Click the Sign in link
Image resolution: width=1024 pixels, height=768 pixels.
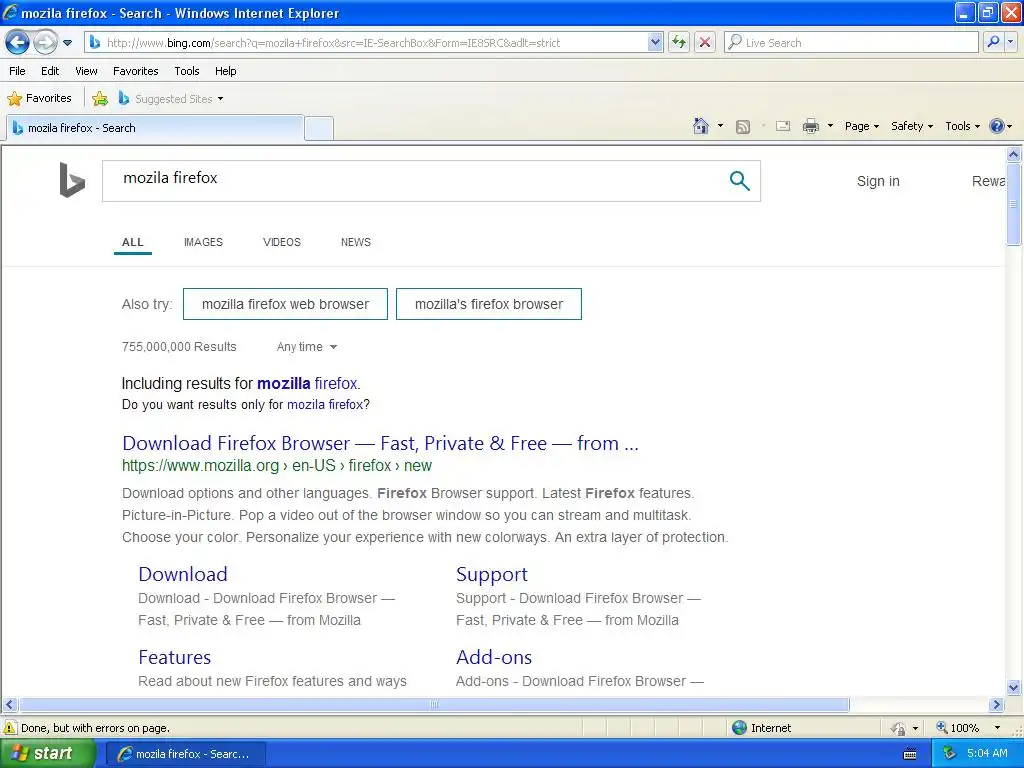point(878,181)
